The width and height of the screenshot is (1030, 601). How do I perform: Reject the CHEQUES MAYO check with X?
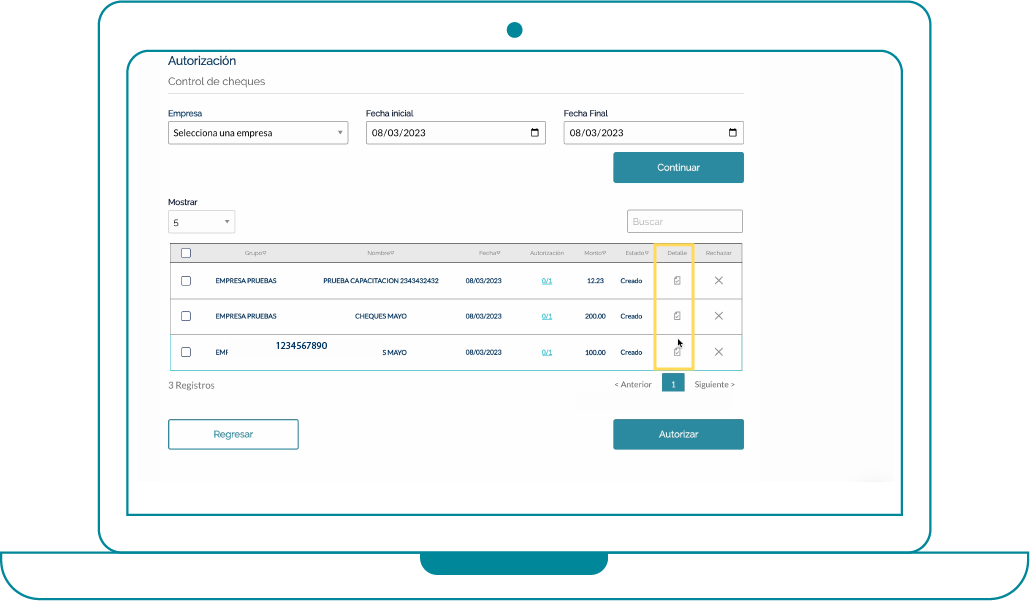coord(718,316)
